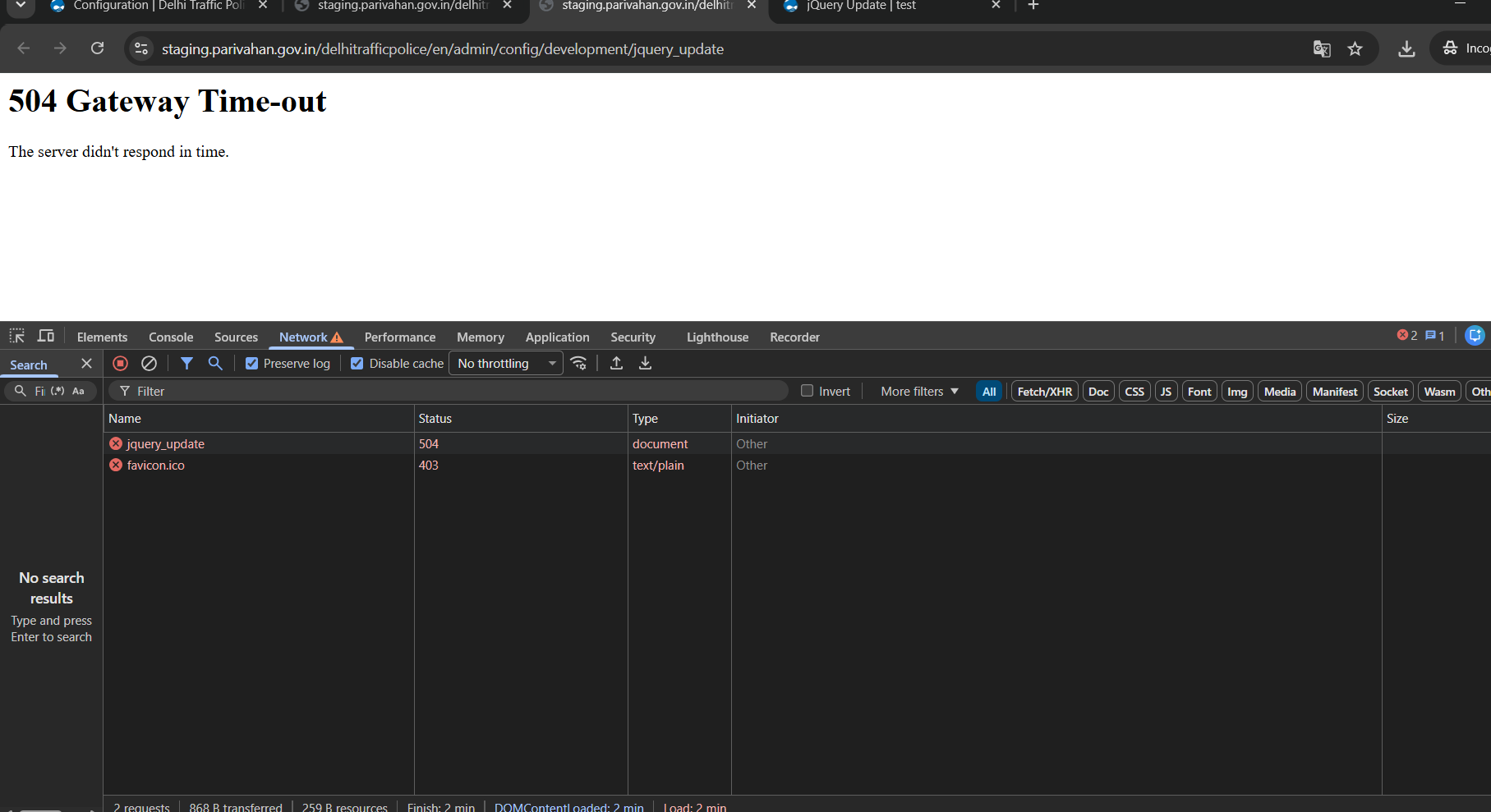
Task: Toggle the Disable cache checkbox
Action: pos(357,364)
